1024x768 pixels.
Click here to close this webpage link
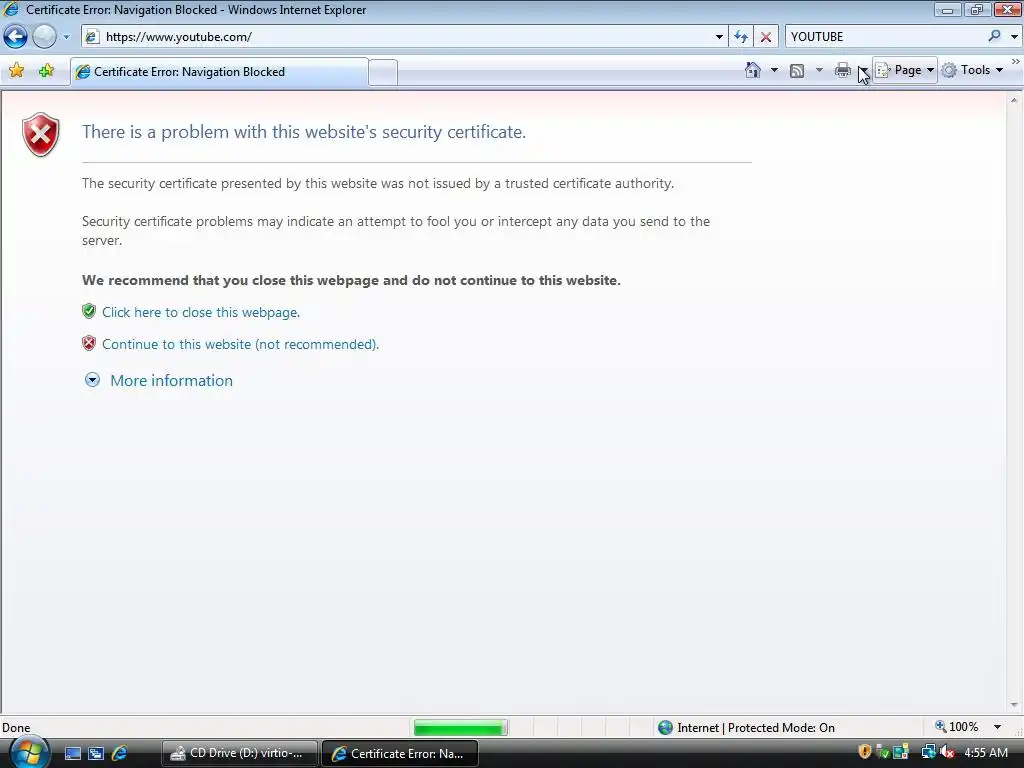coord(200,312)
